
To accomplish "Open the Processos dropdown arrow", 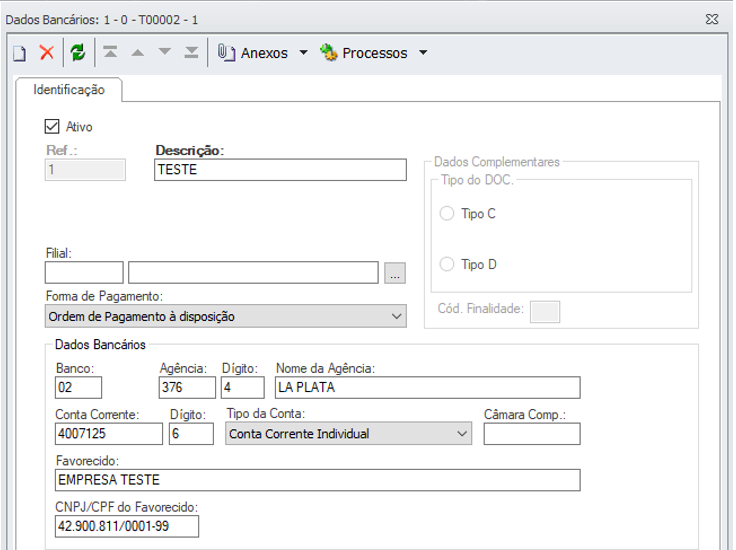I will pos(423,53).
